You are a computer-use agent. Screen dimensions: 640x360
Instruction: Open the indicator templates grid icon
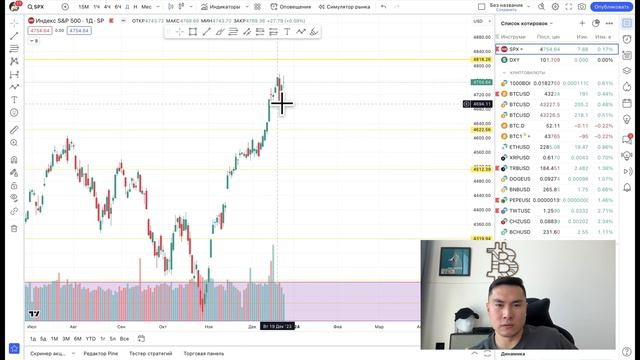tap(258, 7)
